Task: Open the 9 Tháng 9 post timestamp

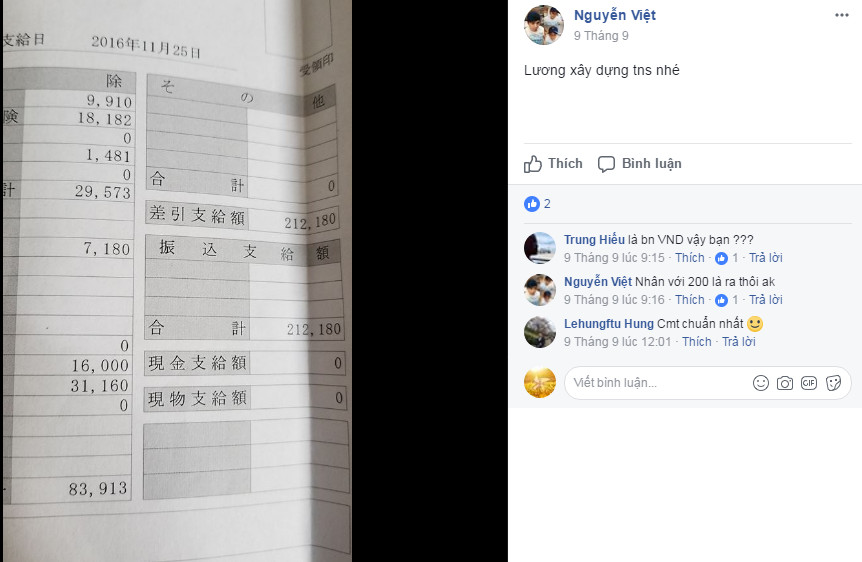Action: coord(601,36)
